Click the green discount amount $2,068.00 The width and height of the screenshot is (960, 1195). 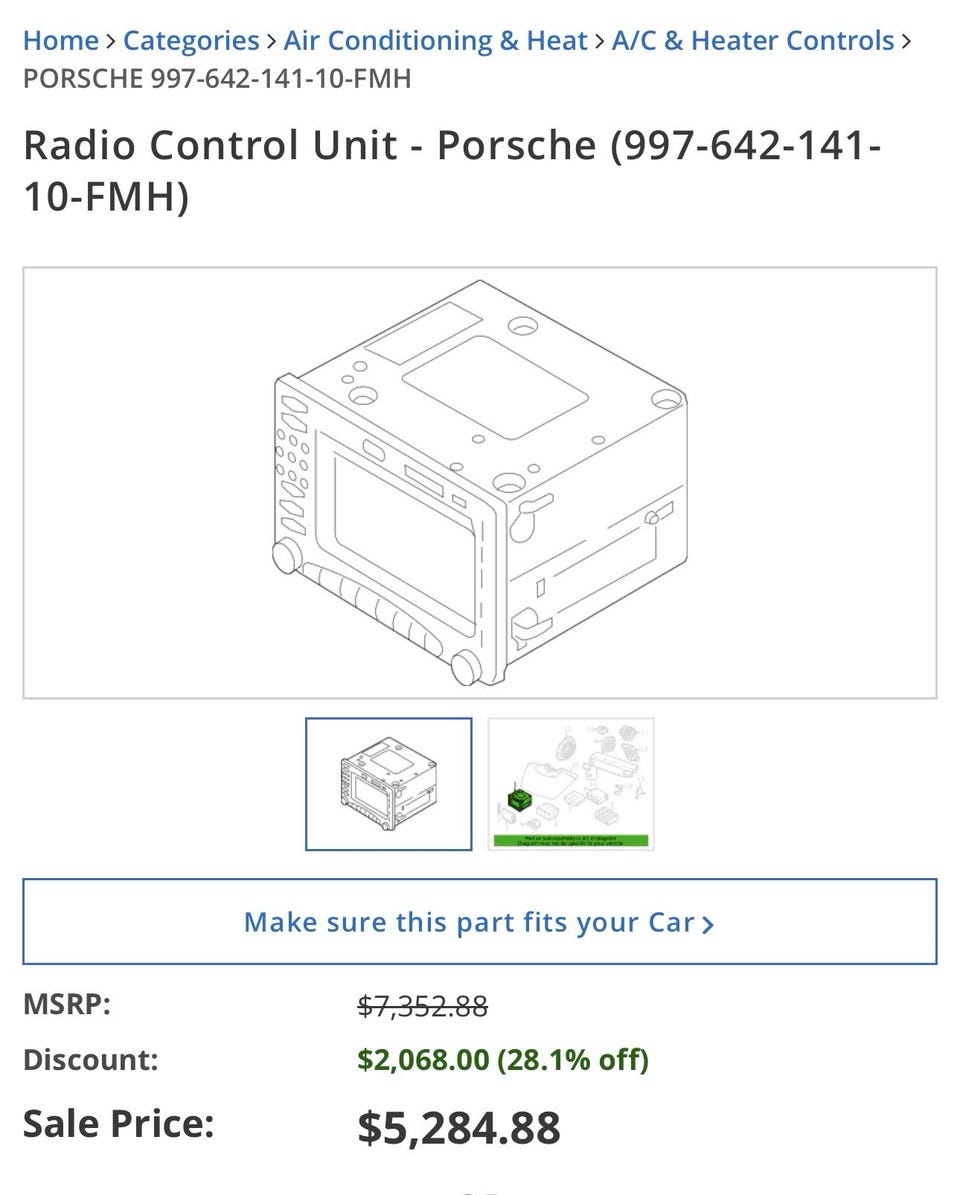pos(423,1059)
